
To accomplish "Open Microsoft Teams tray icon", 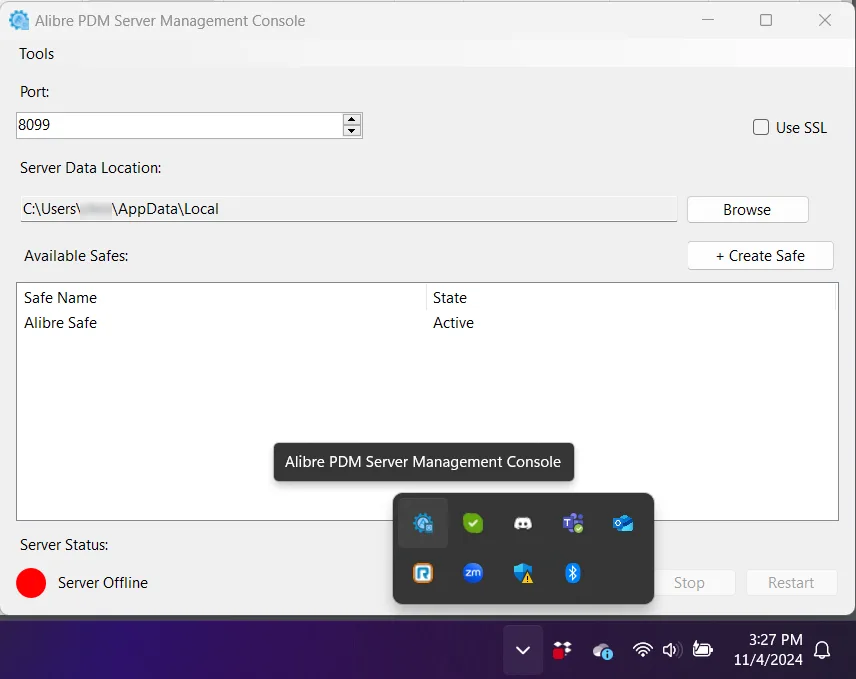I will coord(573,523).
